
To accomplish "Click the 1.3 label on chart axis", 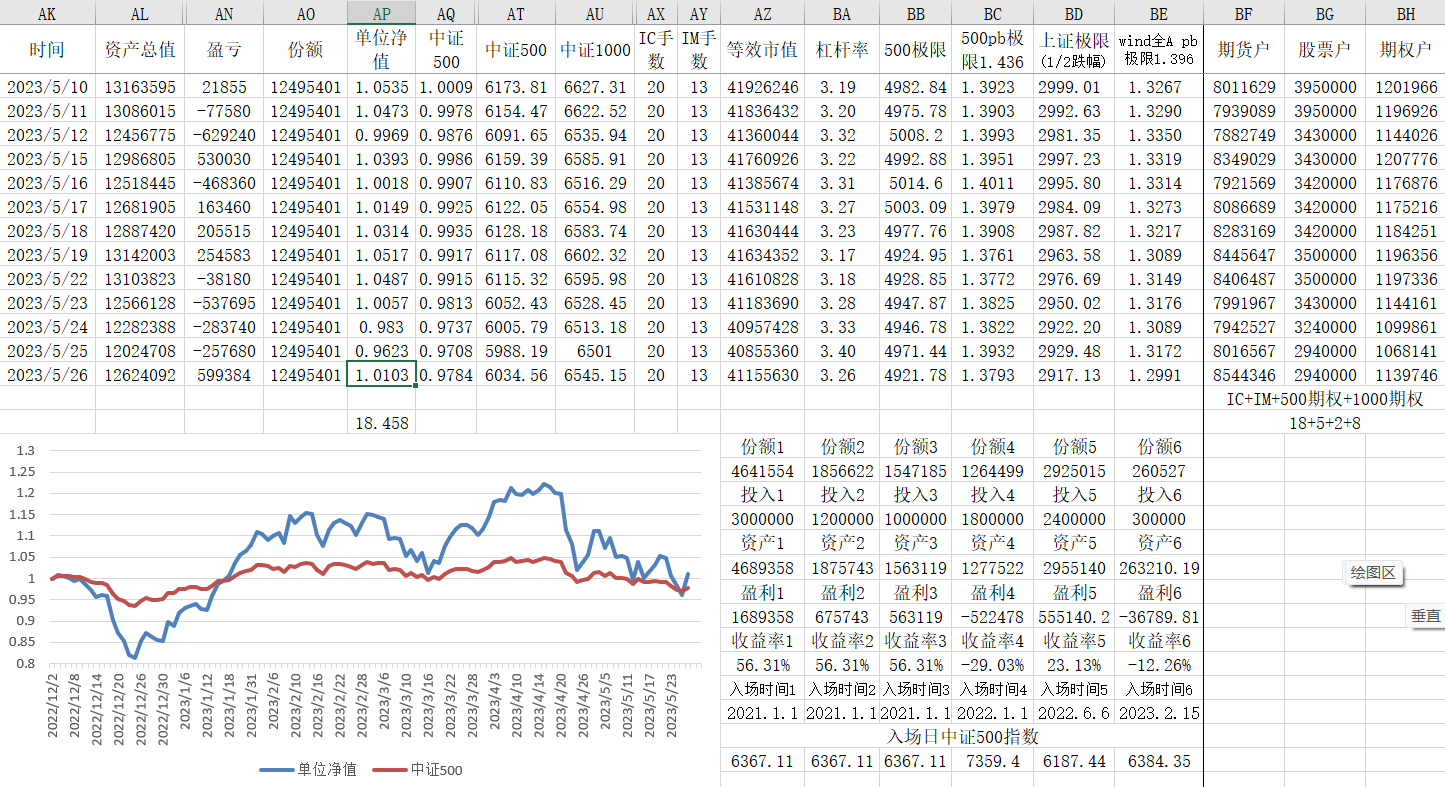I will tap(25, 450).
